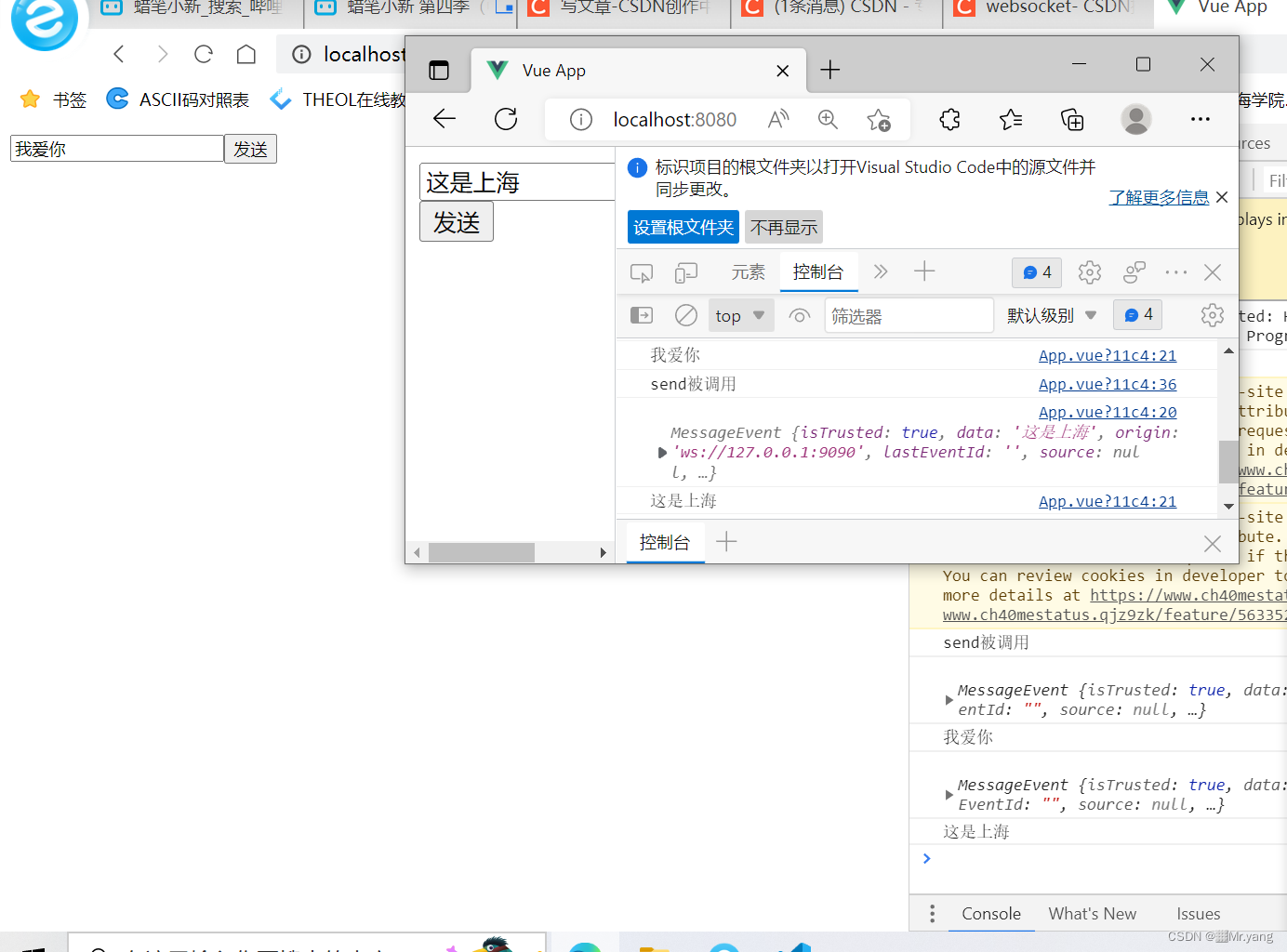Viewport: 1287px width, 952px height.
Task: Open the console toolbar issues badge showing 4
Action: pyautogui.click(x=1139, y=315)
